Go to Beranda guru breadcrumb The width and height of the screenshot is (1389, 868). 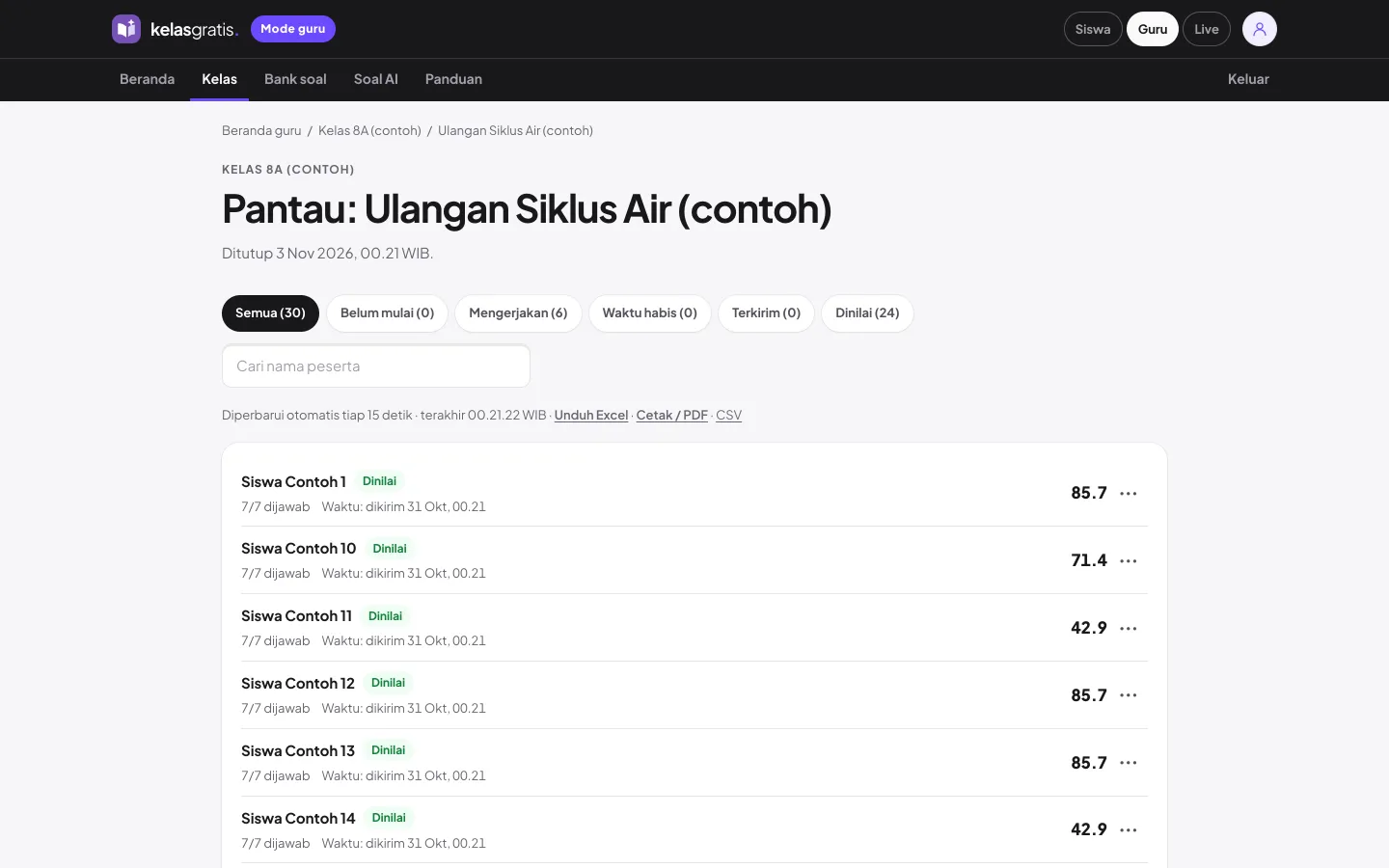[261, 130]
